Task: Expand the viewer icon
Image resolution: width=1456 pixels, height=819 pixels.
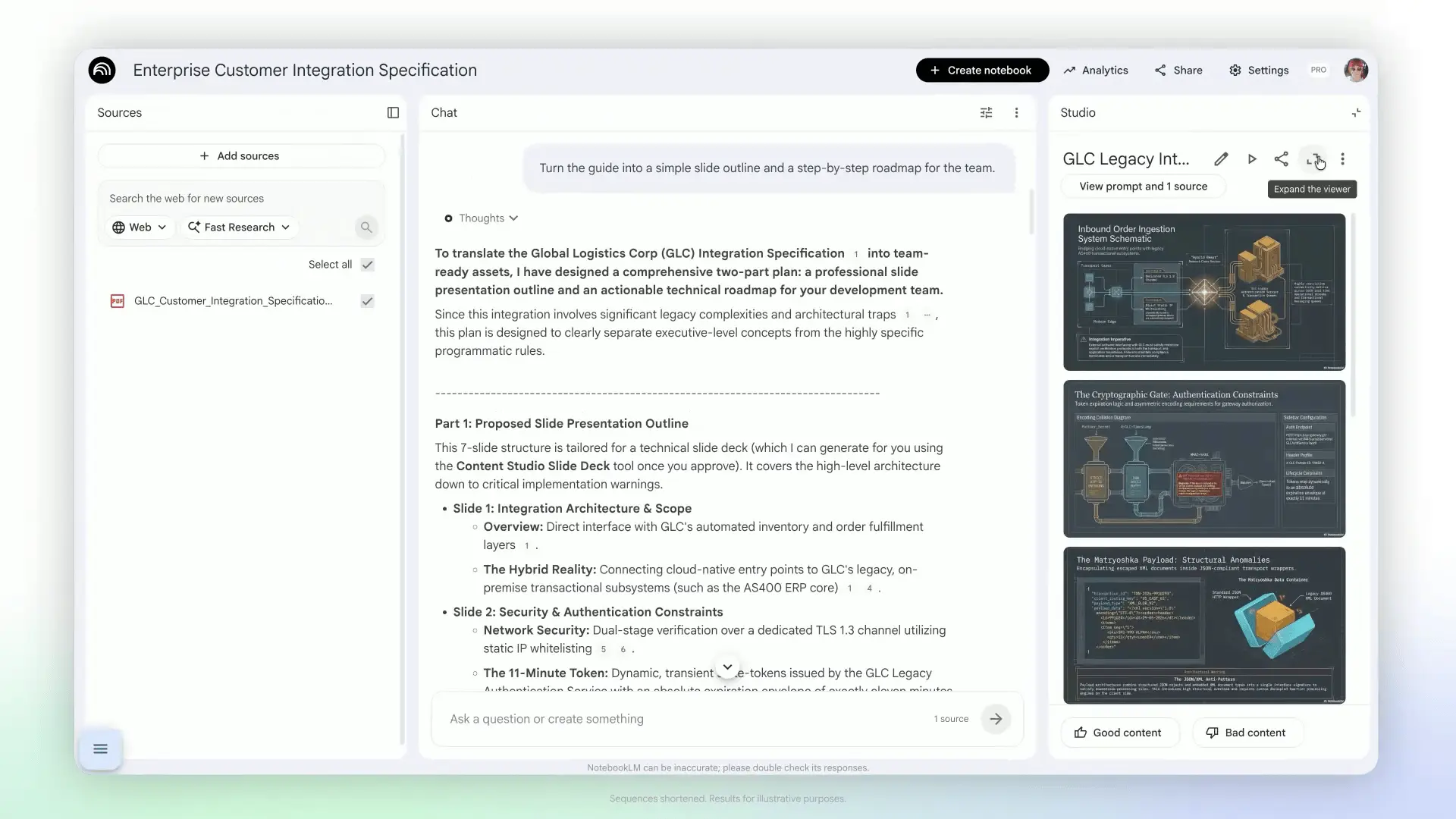Action: pos(1314,159)
